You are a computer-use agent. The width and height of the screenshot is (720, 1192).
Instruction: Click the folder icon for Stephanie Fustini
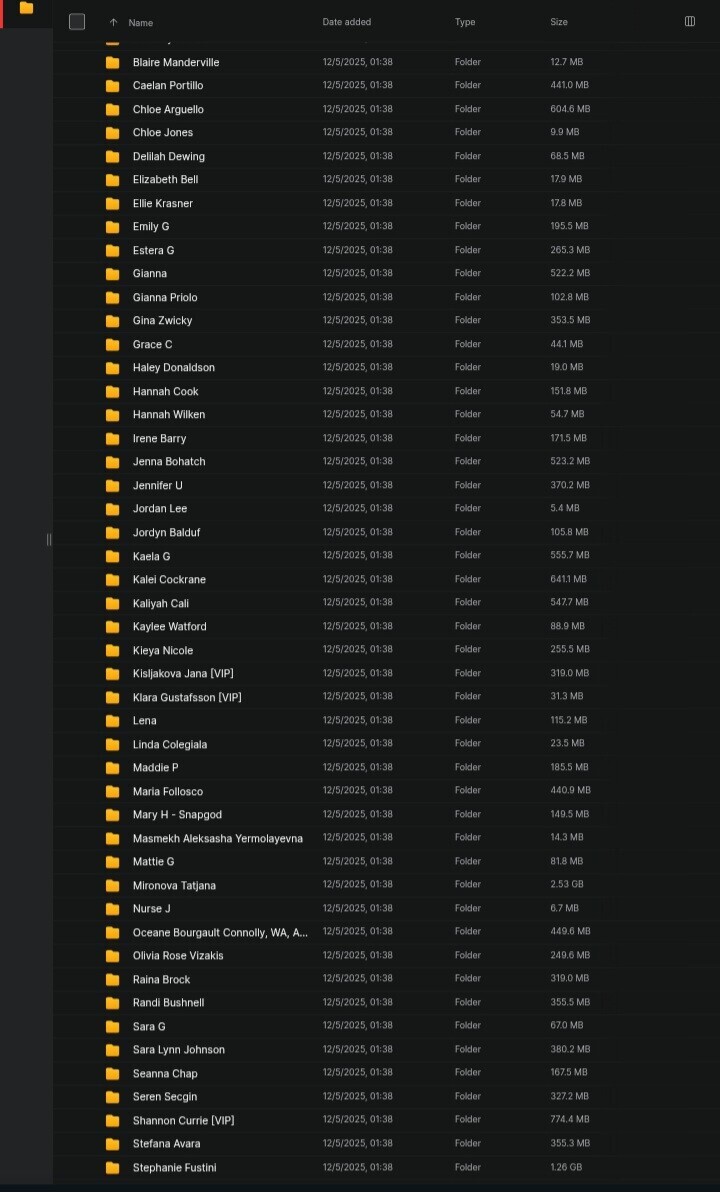112,1168
